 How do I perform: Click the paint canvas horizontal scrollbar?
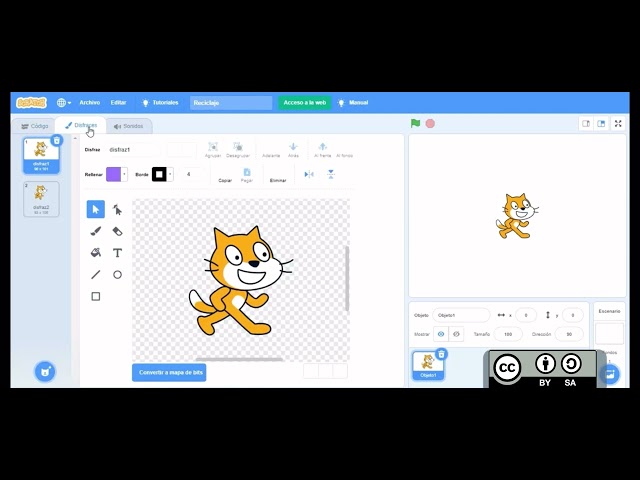[x=239, y=360]
